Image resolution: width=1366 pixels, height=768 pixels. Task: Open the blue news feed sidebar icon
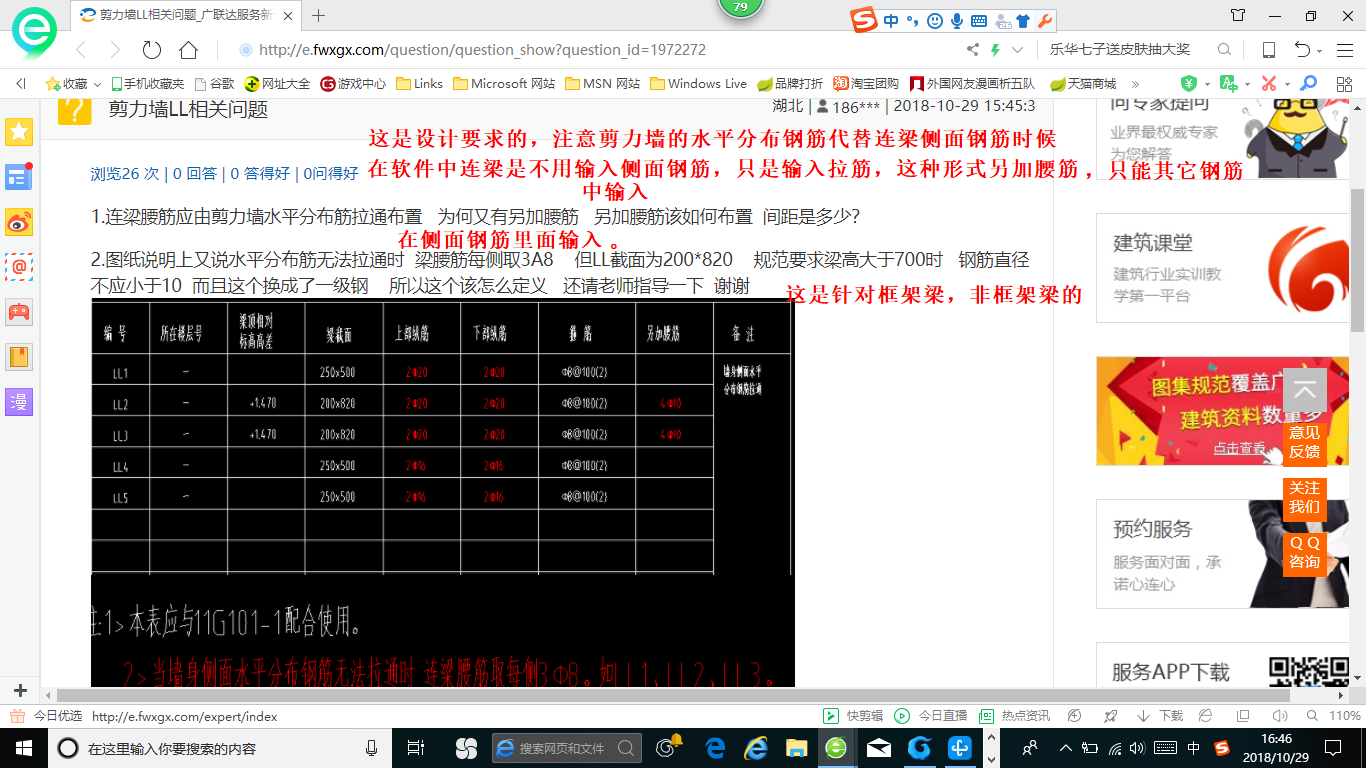19,177
